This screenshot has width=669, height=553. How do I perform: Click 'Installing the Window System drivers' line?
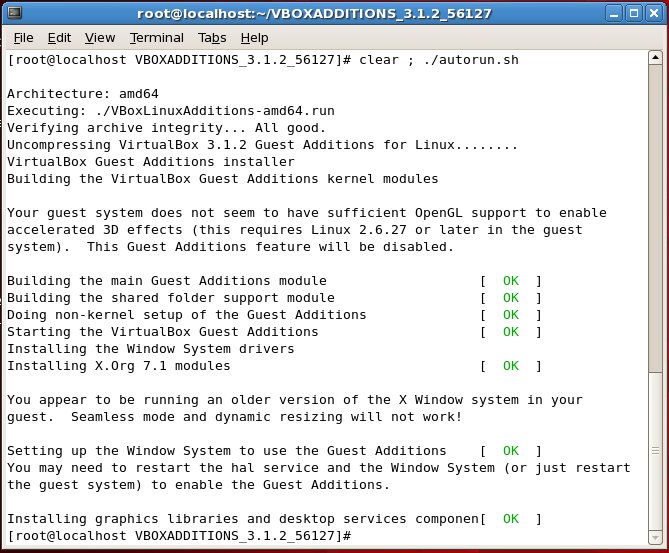click(151, 349)
